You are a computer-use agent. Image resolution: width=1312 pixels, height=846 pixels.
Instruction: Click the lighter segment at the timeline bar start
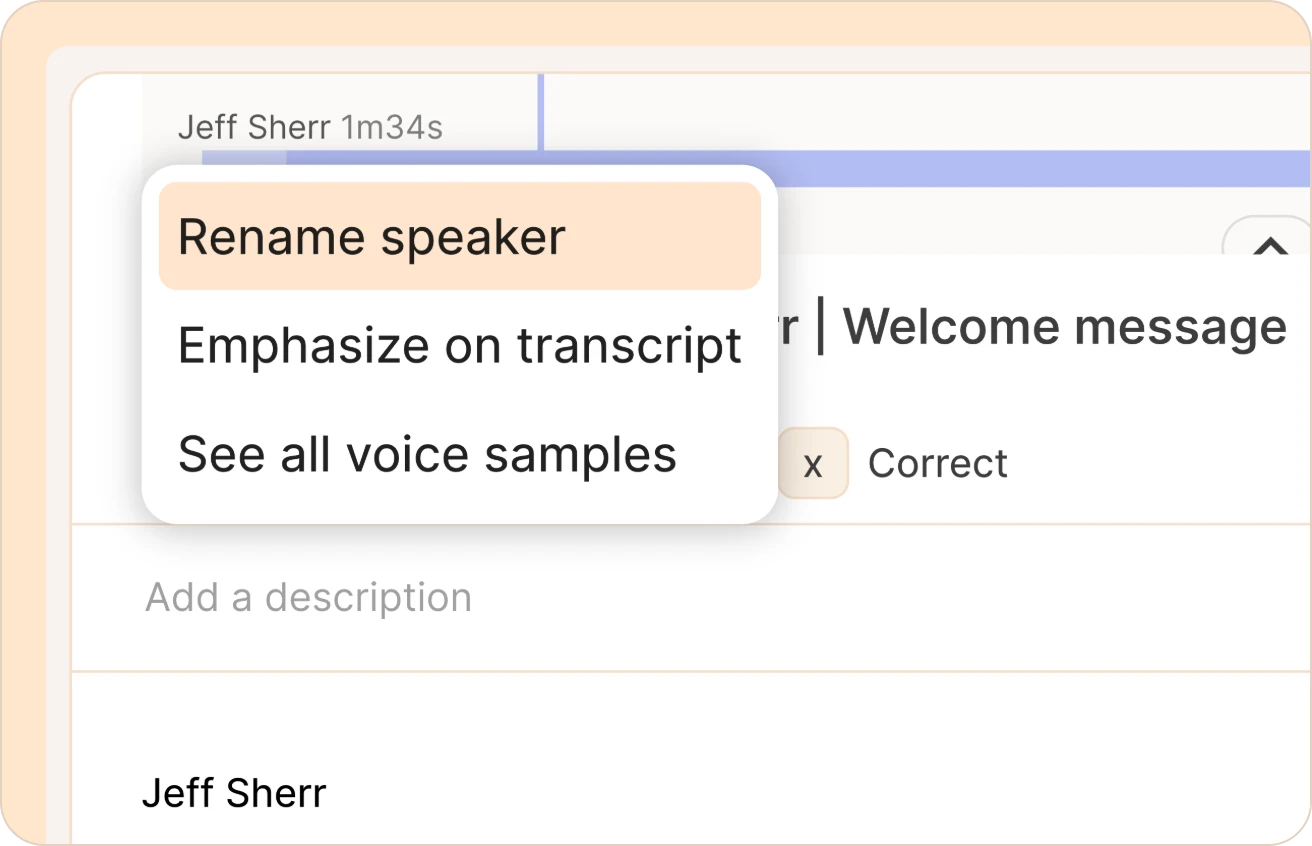244,159
